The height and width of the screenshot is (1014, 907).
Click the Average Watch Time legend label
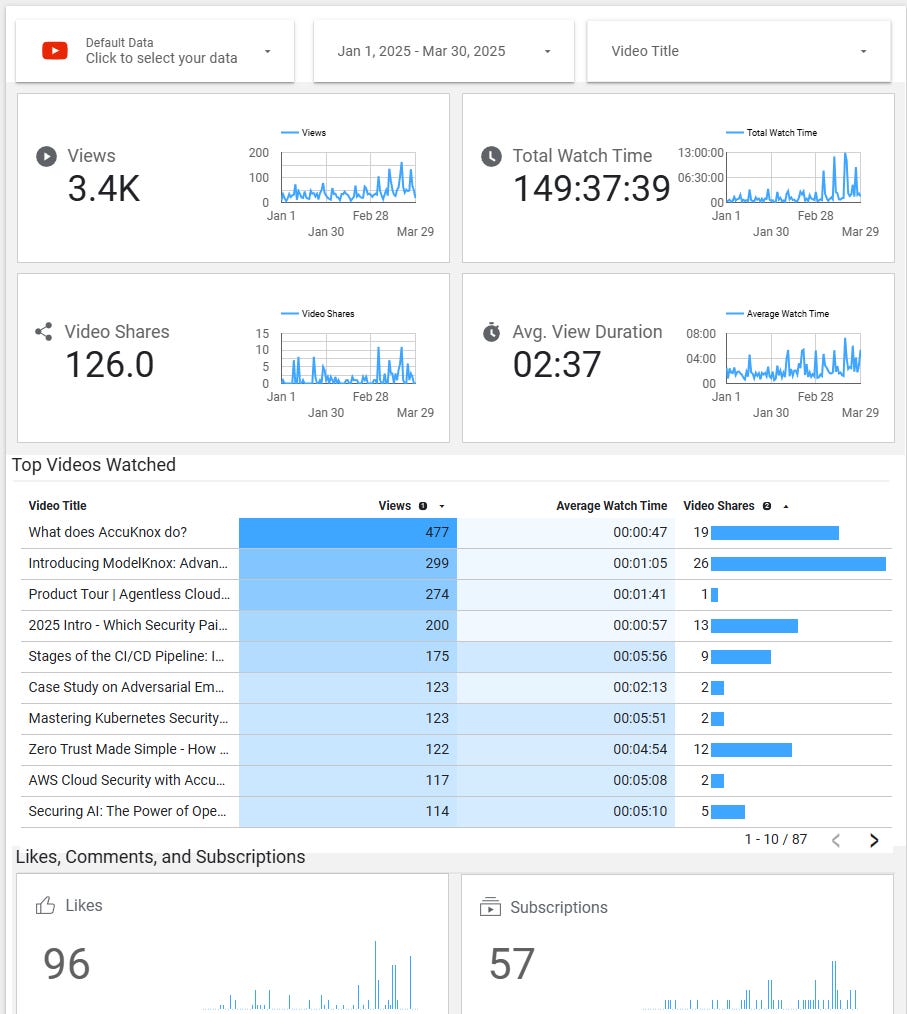click(787, 314)
